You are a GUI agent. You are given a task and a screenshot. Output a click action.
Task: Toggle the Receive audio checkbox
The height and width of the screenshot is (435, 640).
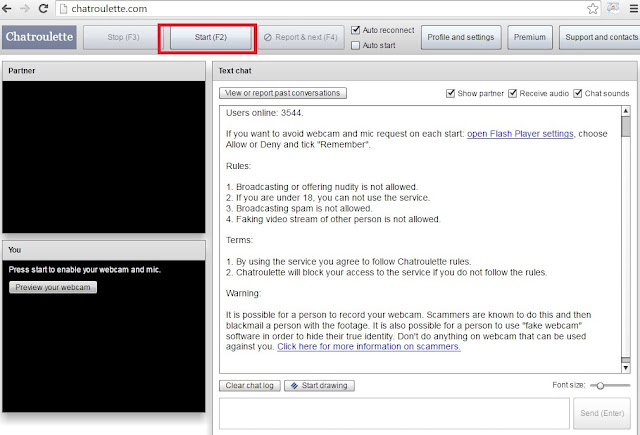coord(513,93)
